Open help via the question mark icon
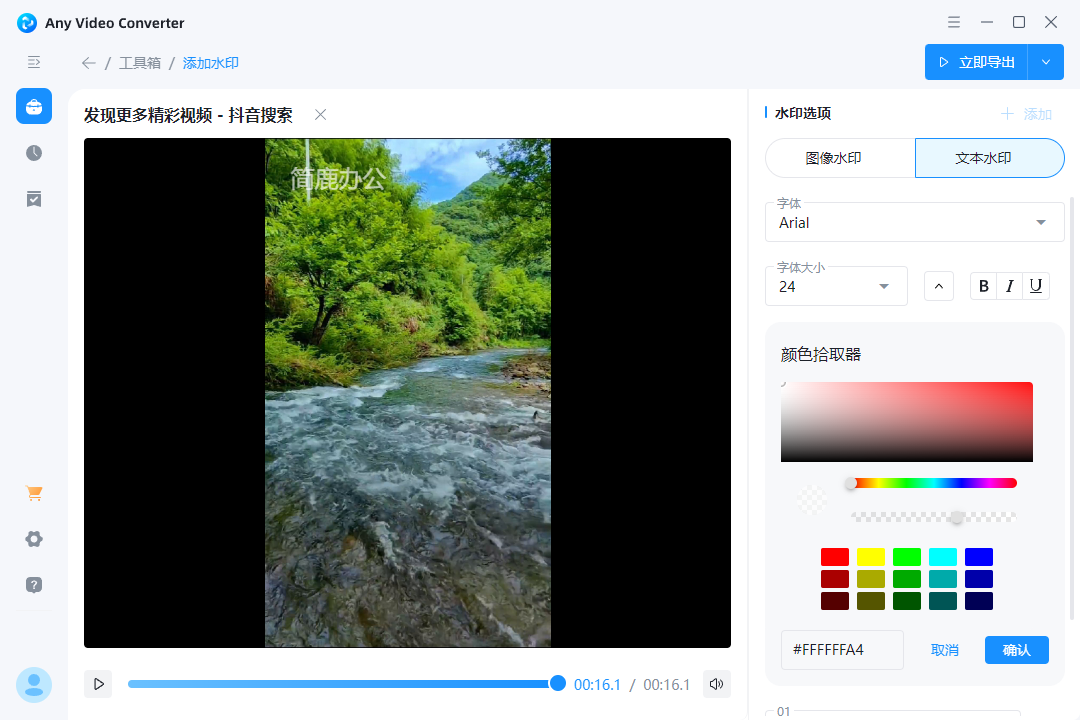This screenshot has width=1080, height=720. click(33, 585)
